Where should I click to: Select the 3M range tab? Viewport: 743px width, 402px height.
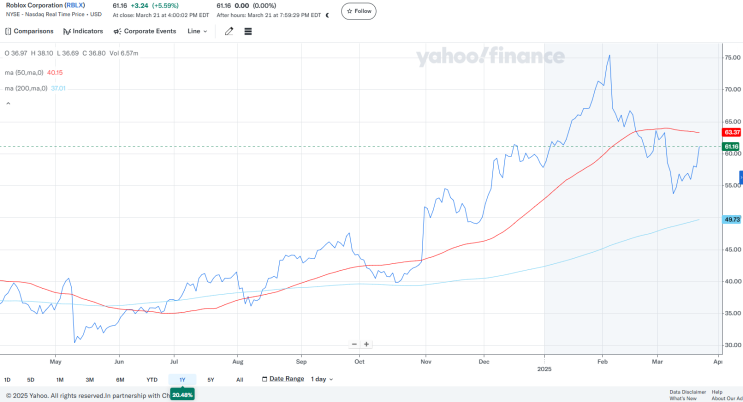(x=90, y=380)
